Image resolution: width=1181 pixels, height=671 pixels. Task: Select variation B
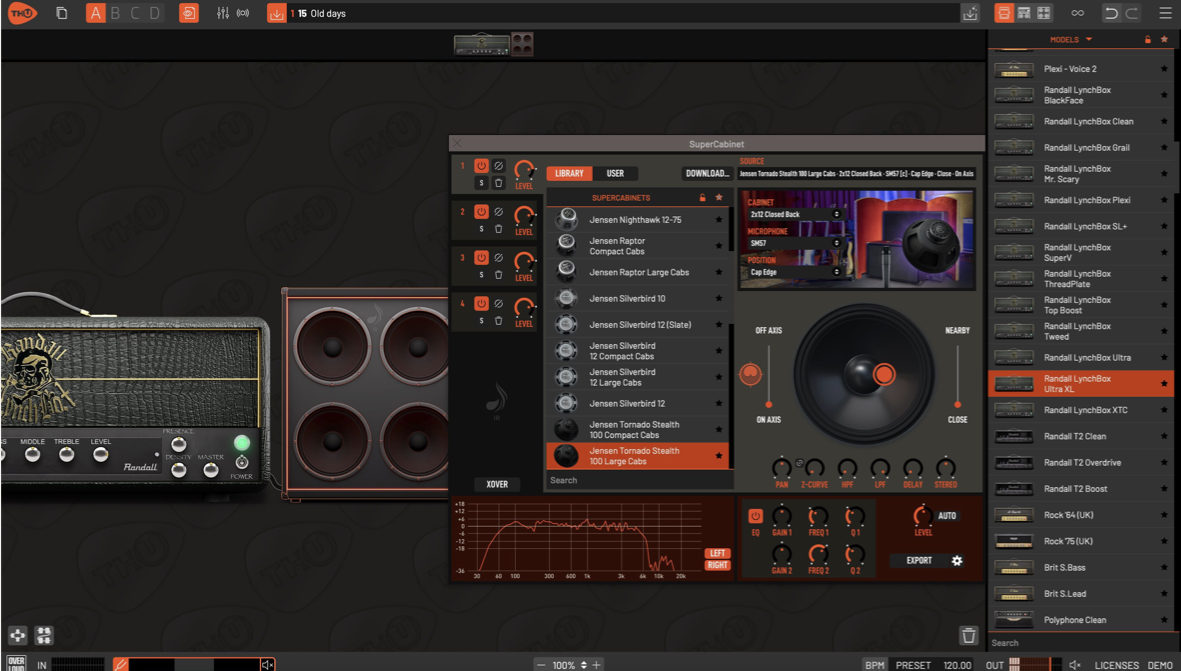[115, 13]
